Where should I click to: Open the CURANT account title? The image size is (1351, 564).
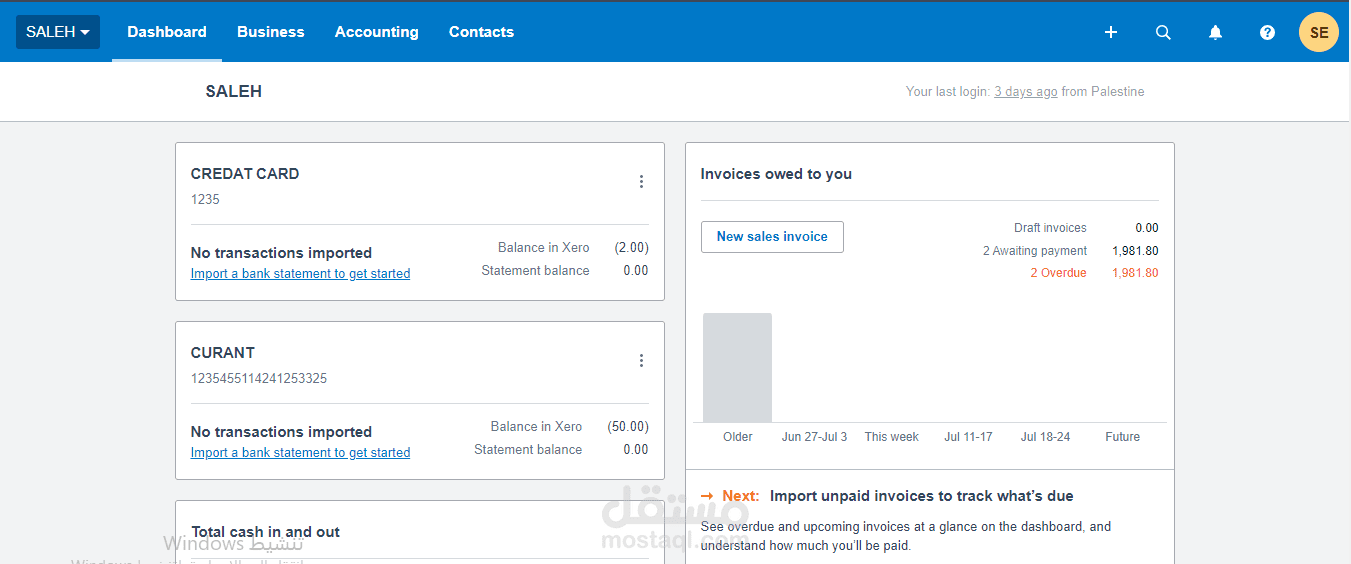223,353
